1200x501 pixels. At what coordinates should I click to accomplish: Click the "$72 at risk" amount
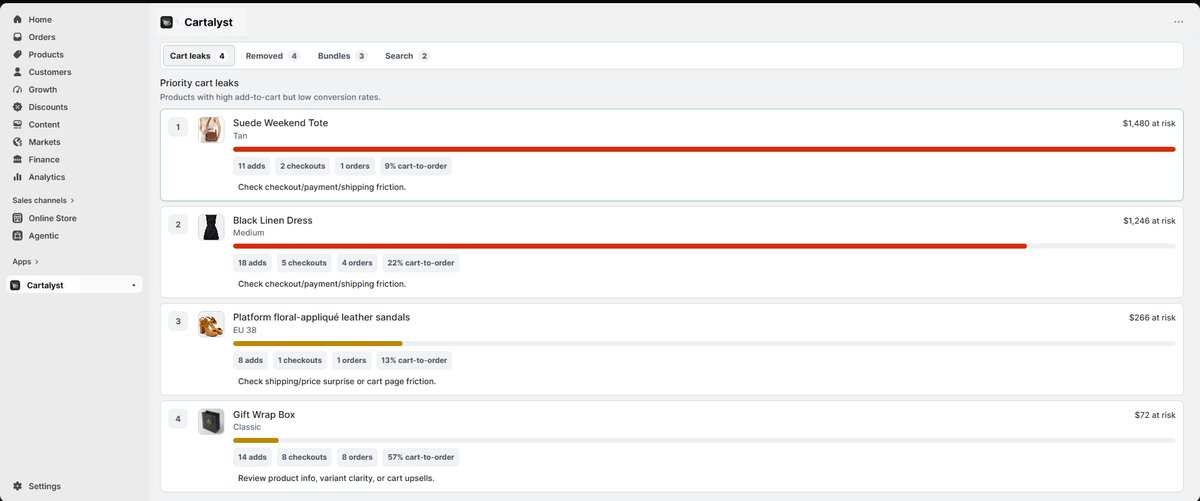pos(1155,415)
